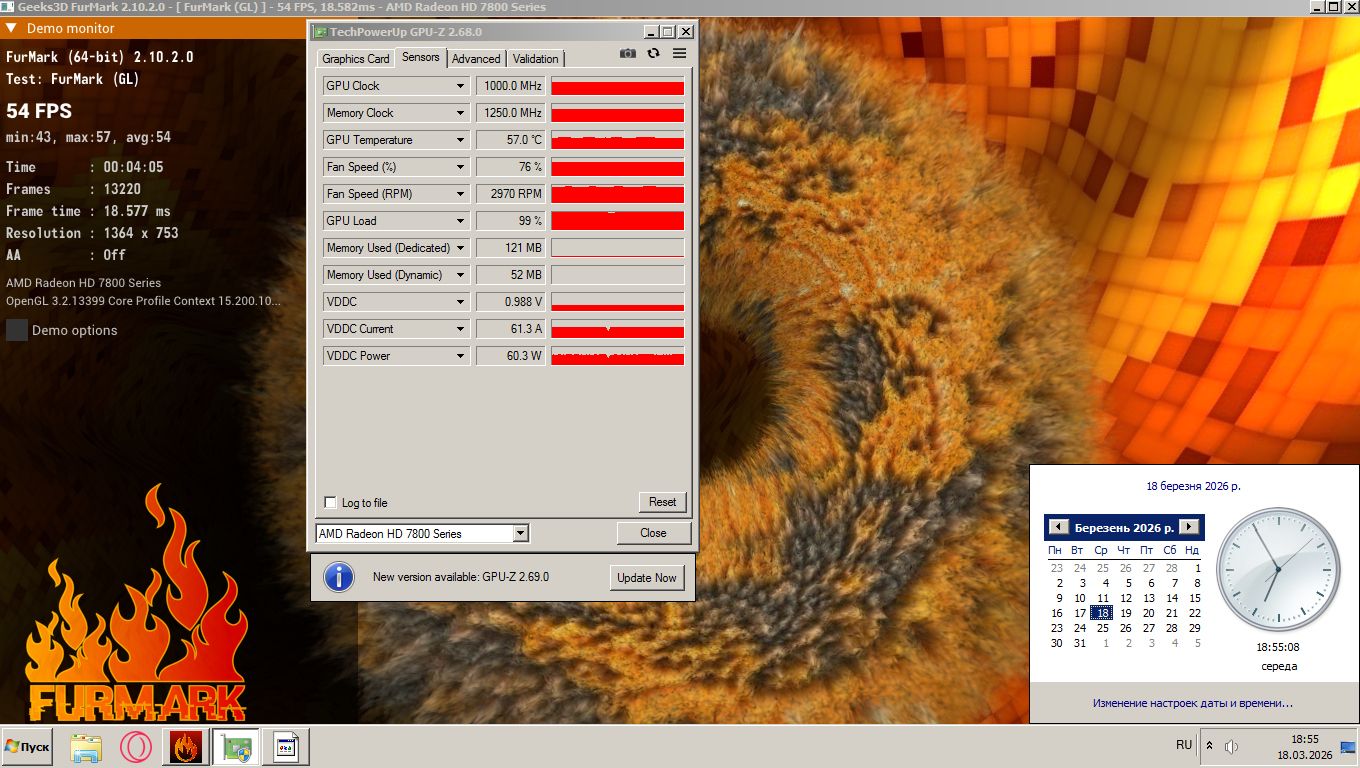Switch to FurMark taskbar button
The height and width of the screenshot is (768, 1360).
[x=186, y=747]
